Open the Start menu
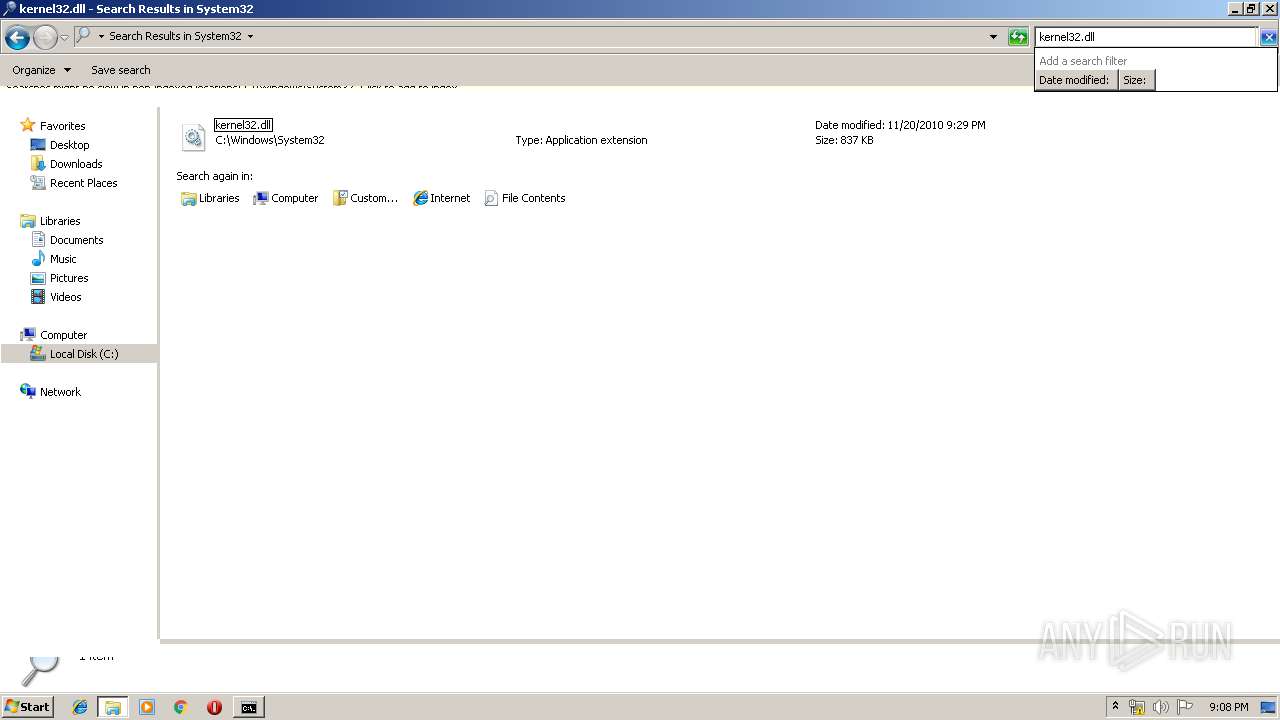 (27, 707)
